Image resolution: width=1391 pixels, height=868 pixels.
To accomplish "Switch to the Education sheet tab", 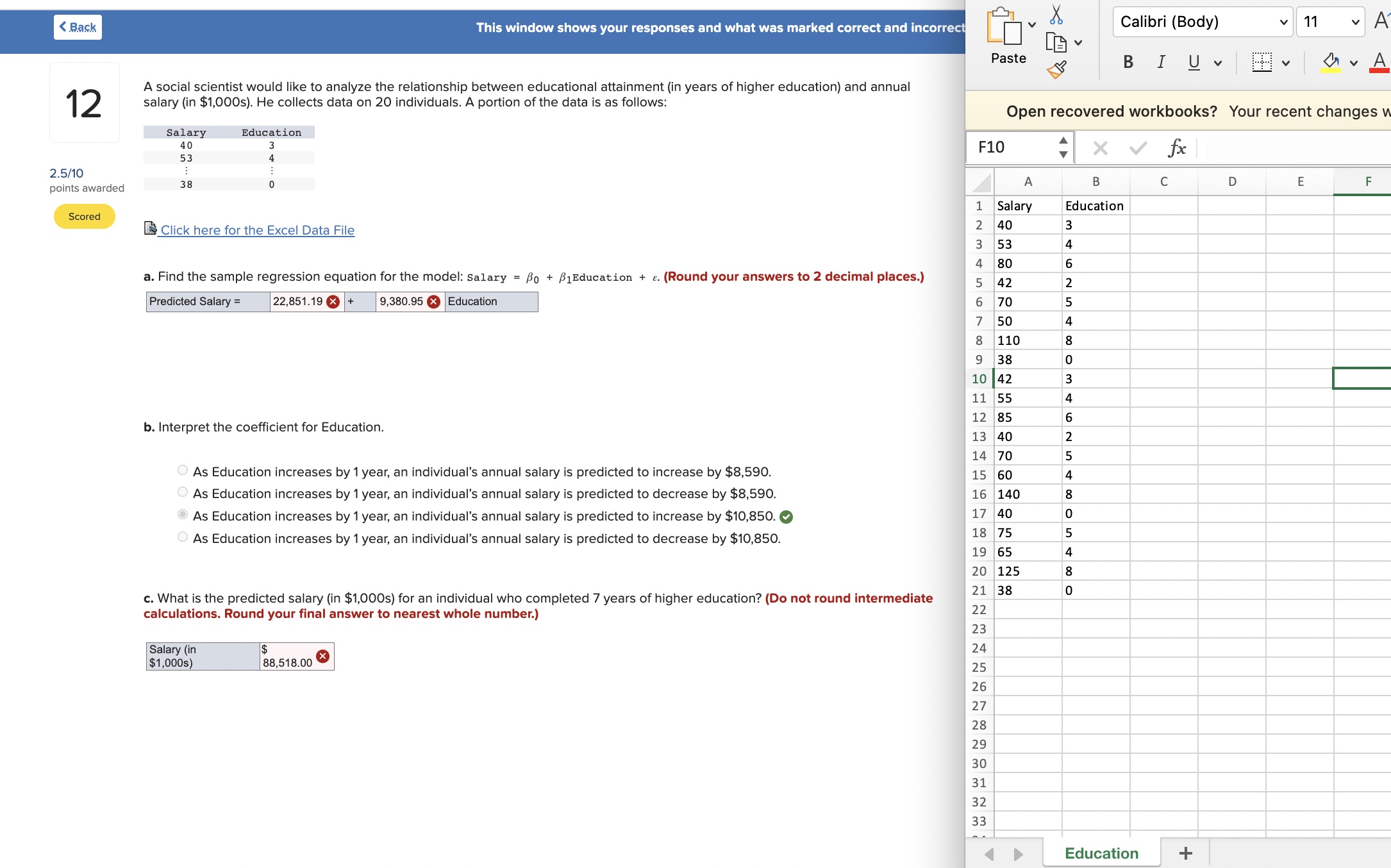I will click(1101, 853).
